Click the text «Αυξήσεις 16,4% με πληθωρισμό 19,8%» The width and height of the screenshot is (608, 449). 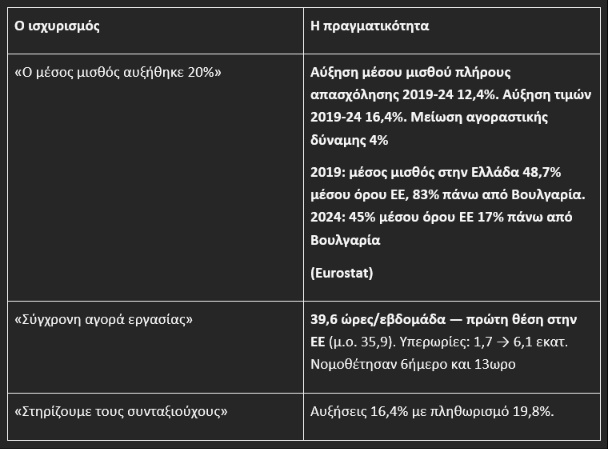(432, 411)
